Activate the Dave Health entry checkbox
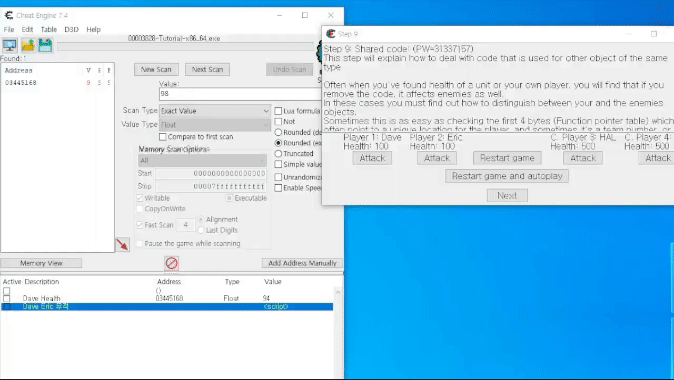674x380 pixels. point(6,298)
